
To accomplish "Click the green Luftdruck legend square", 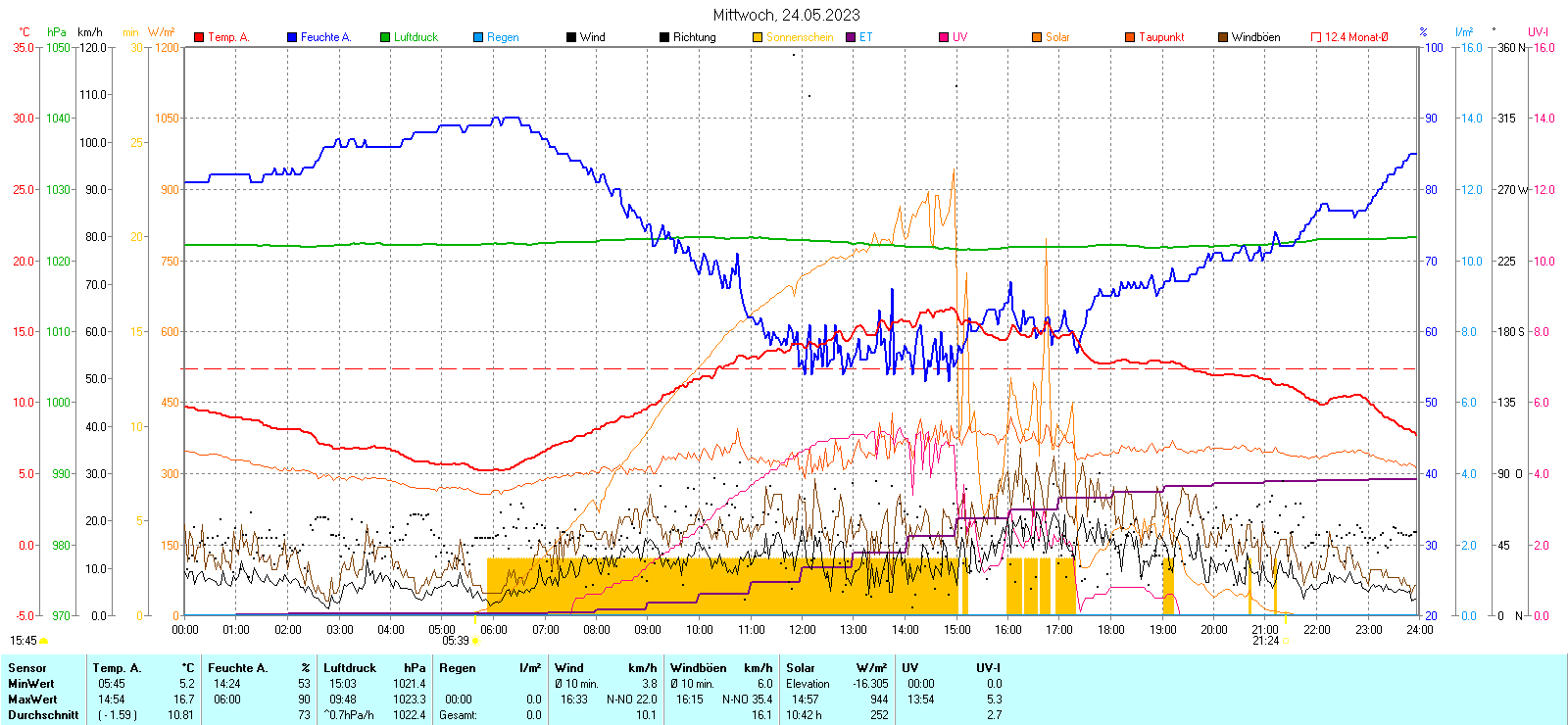I will (385, 37).
